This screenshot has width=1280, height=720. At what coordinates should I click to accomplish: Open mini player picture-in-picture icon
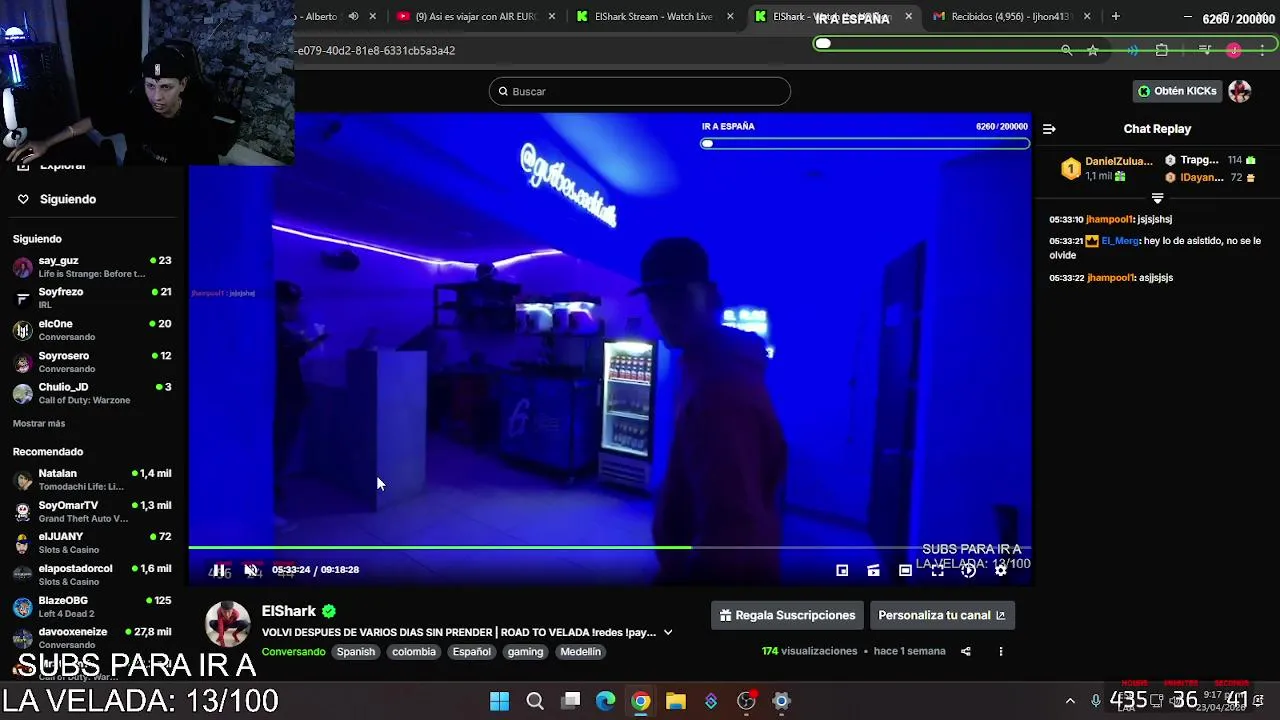click(x=842, y=570)
